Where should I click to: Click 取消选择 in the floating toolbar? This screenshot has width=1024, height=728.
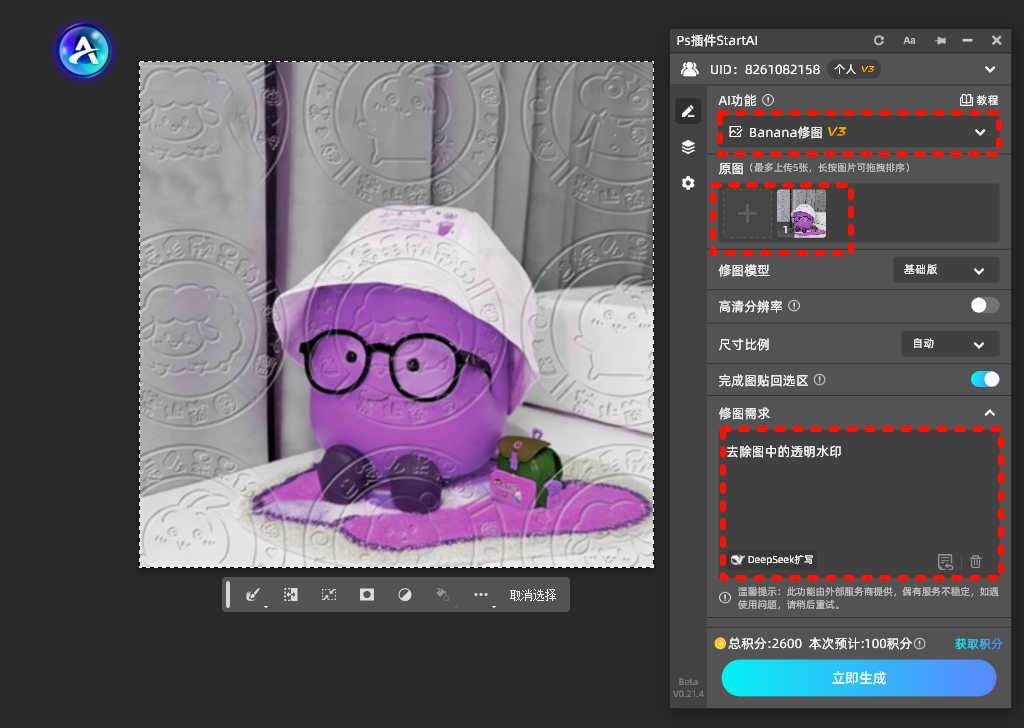click(532, 595)
